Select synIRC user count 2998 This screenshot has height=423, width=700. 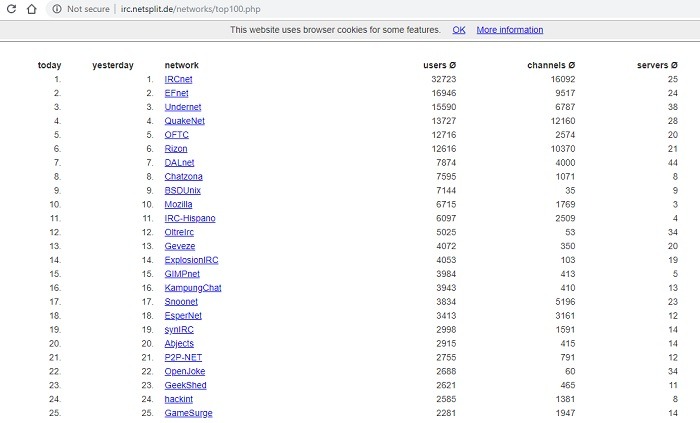click(x=446, y=329)
